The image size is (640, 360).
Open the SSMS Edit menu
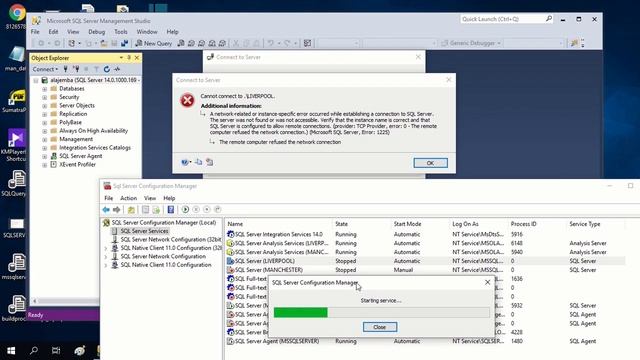tap(53, 31)
